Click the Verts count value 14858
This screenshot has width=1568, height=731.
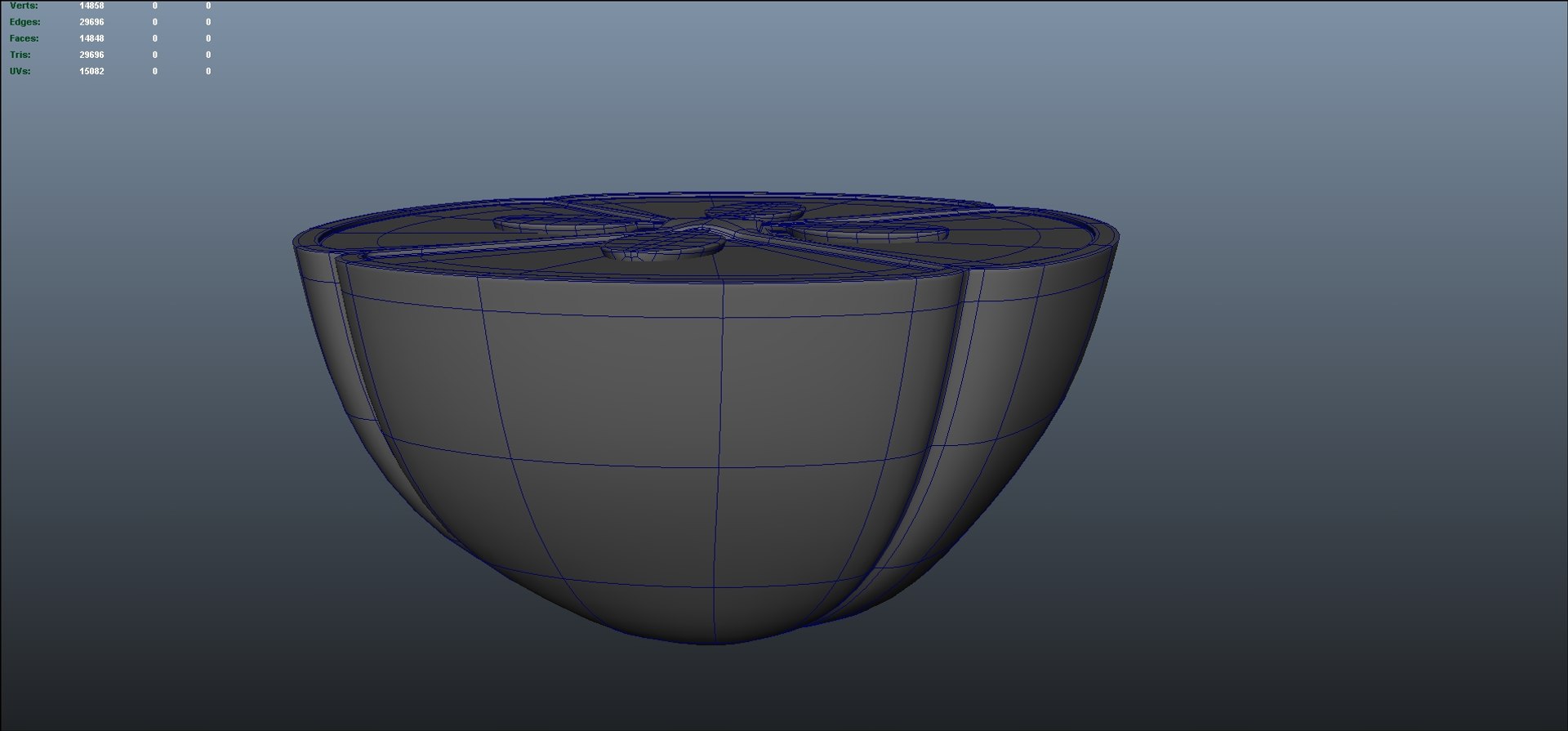point(91,6)
